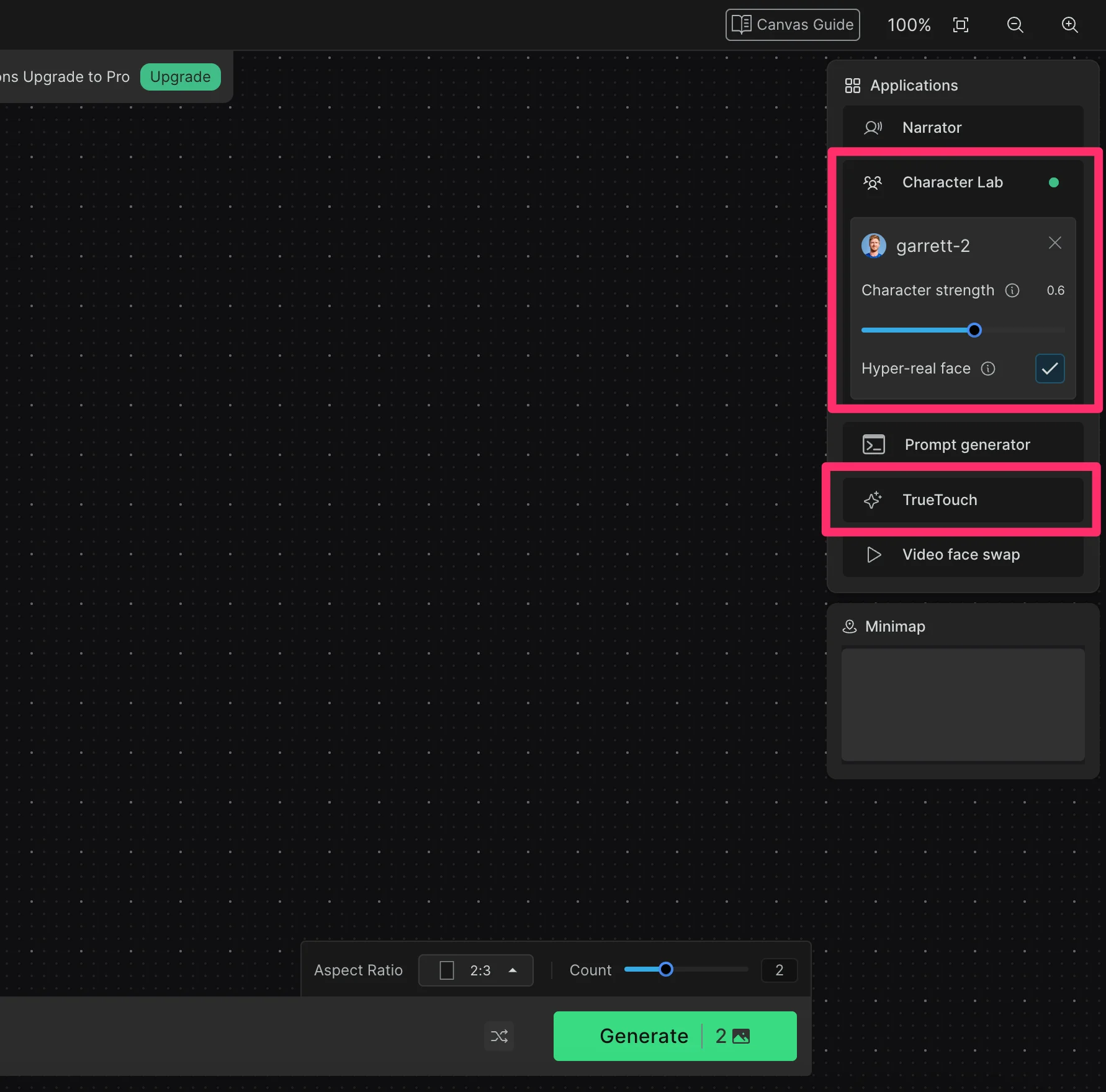This screenshot has height=1092, width=1106.
Task: Click the garrett-2 avatar thumbnail
Action: pos(873,246)
